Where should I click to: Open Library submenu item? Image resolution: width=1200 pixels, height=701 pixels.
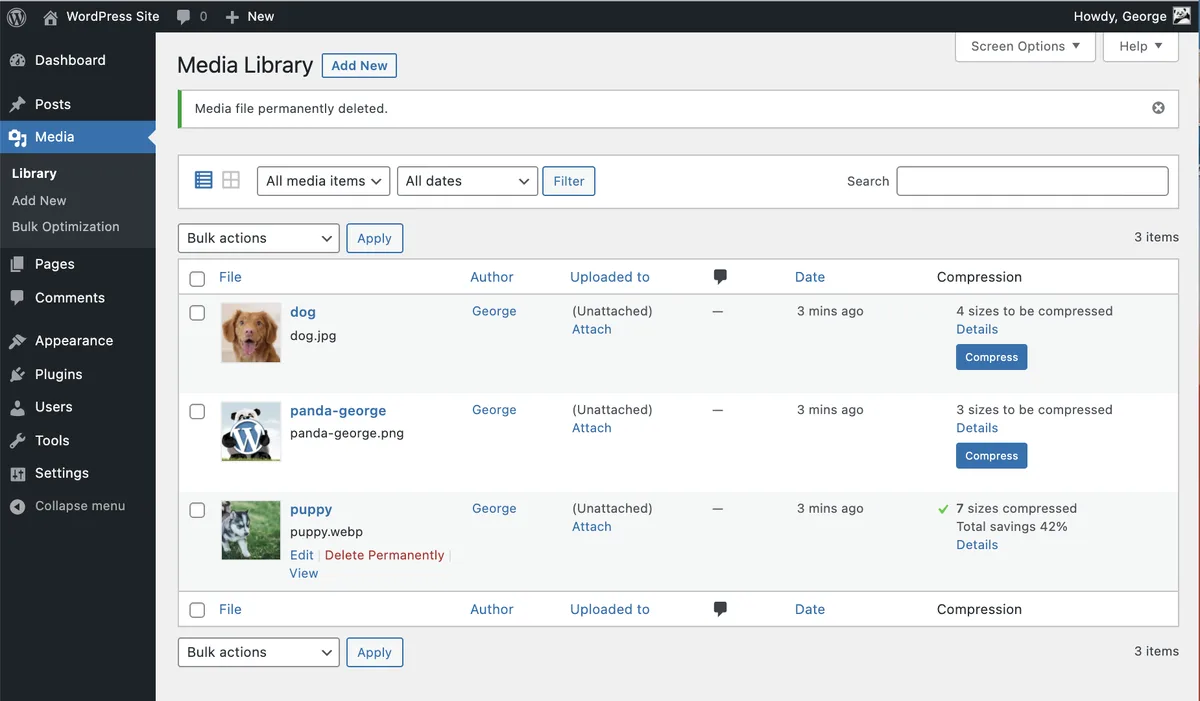(x=34, y=173)
